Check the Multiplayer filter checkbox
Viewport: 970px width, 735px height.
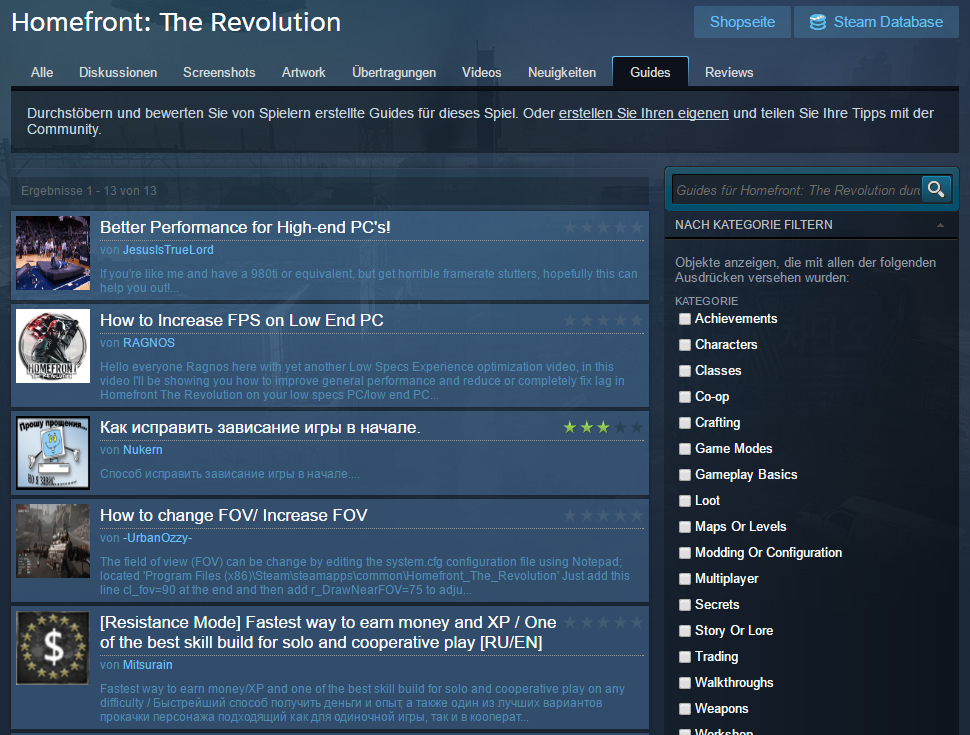(x=685, y=579)
